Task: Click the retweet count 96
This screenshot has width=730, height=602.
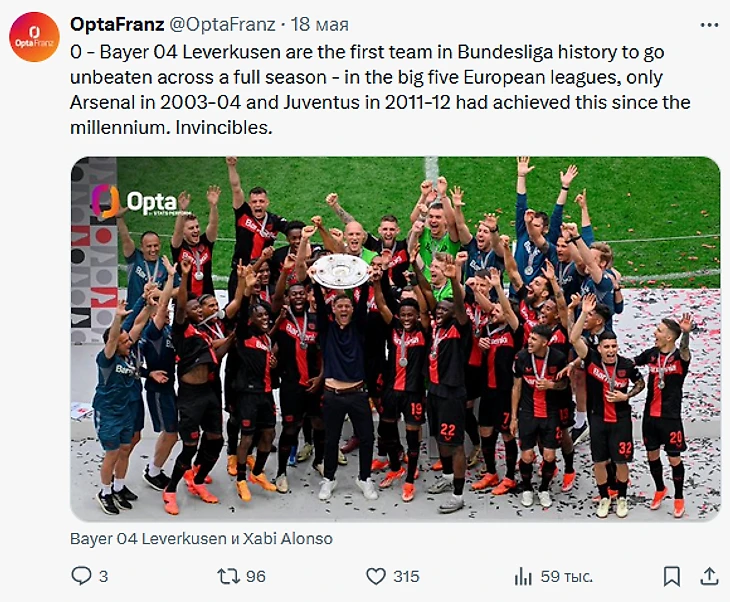Action: pos(255,576)
